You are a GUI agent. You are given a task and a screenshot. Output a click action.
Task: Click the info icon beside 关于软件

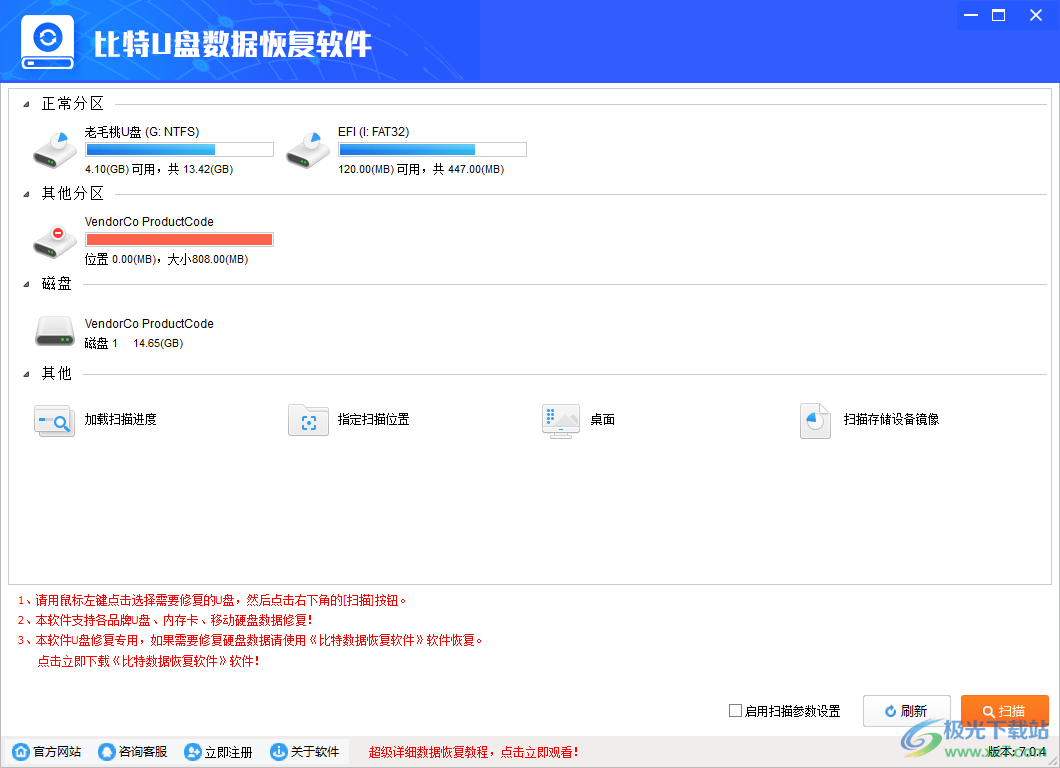(x=279, y=752)
